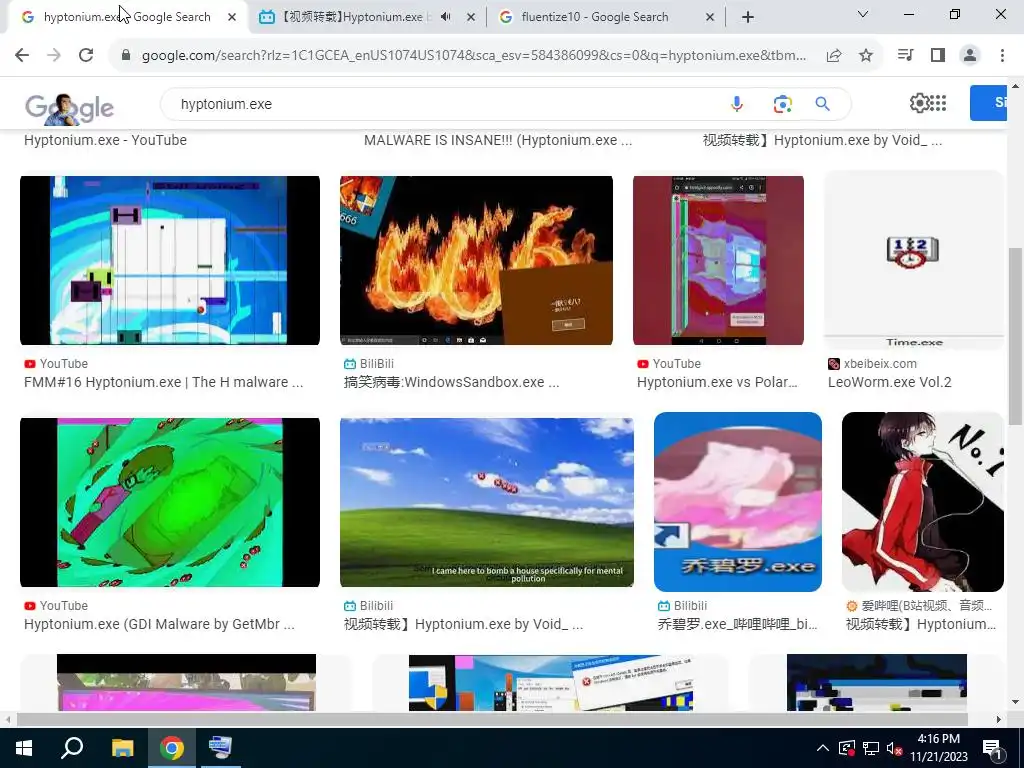Click the Chrome taskbar icon
The width and height of the screenshot is (1024, 768).
tap(172, 748)
